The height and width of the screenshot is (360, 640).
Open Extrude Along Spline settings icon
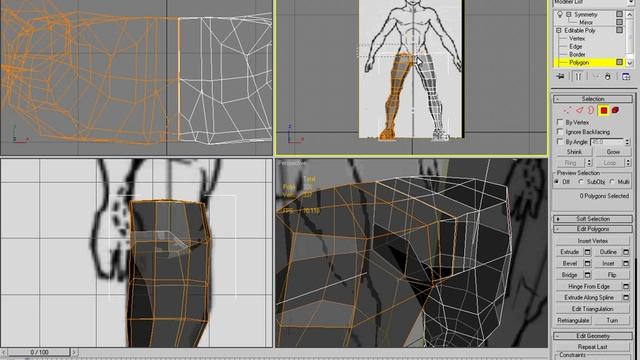point(626,297)
